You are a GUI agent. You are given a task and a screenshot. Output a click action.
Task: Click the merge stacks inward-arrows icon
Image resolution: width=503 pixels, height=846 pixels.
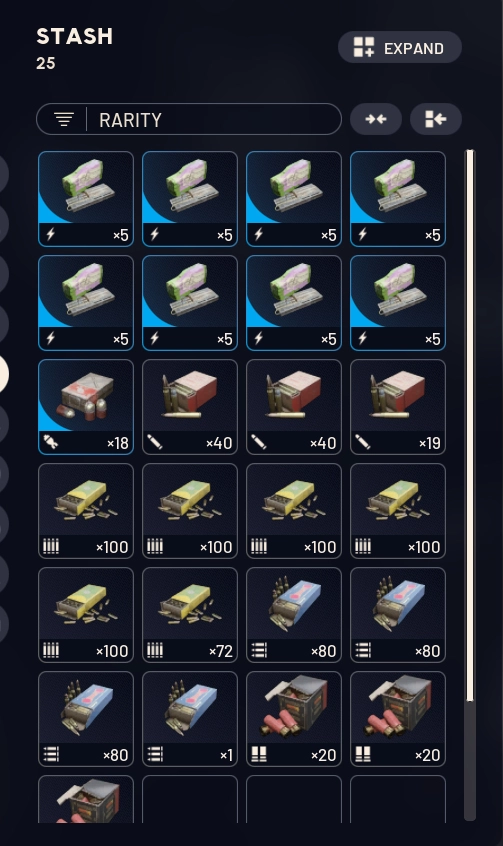376,119
